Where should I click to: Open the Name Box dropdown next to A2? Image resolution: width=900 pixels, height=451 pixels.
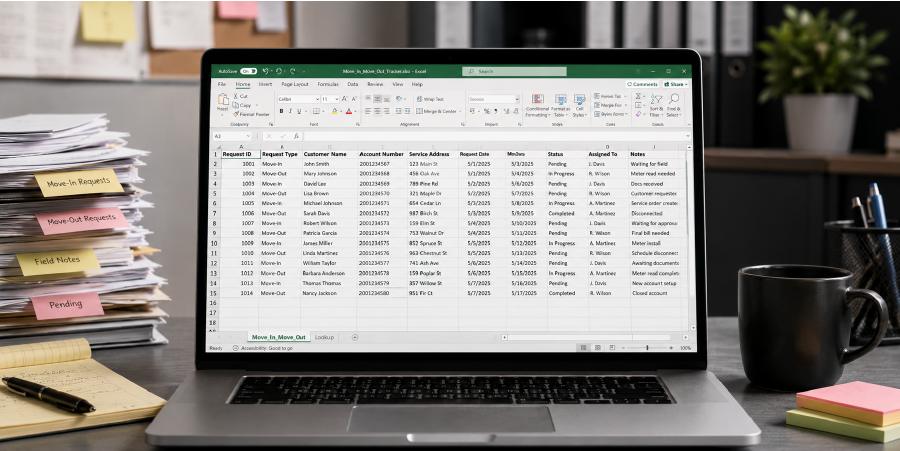pyautogui.click(x=248, y=136)
